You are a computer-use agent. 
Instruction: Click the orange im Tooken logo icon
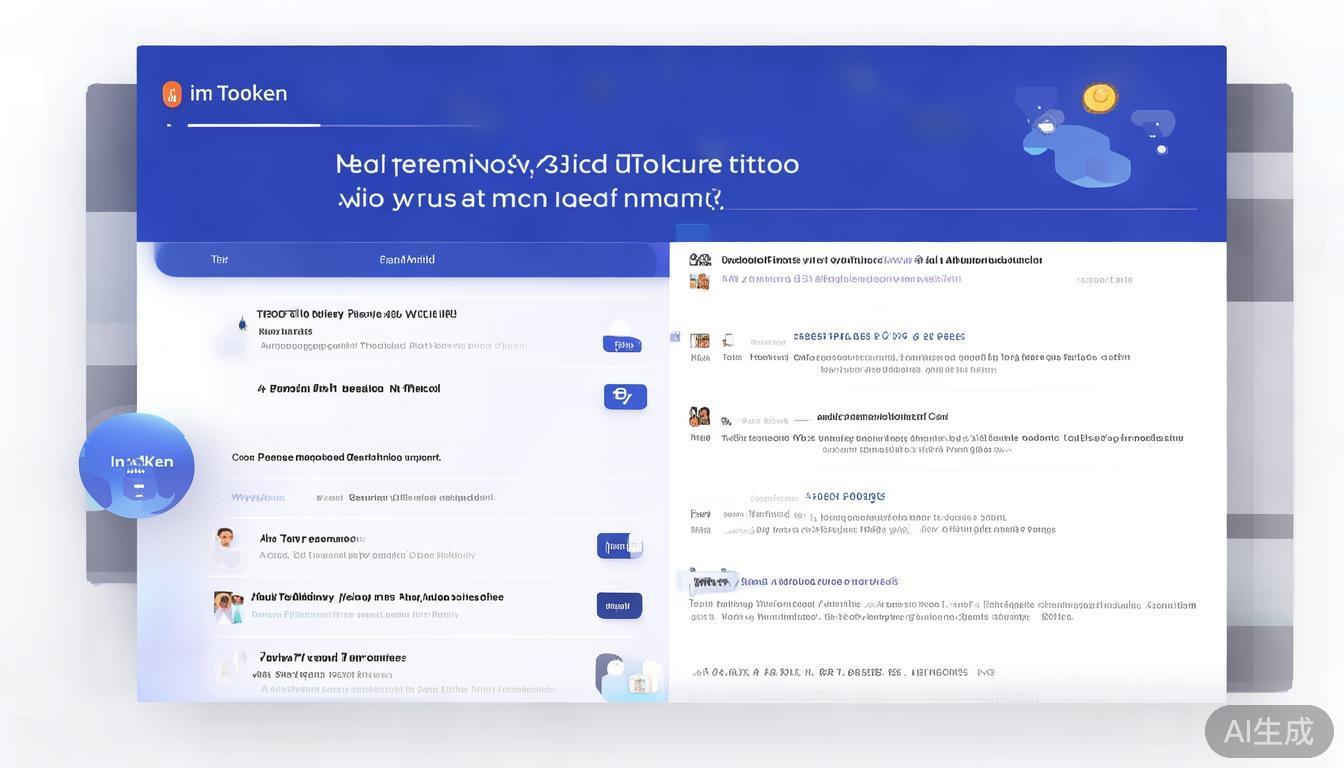click(172, 94)
